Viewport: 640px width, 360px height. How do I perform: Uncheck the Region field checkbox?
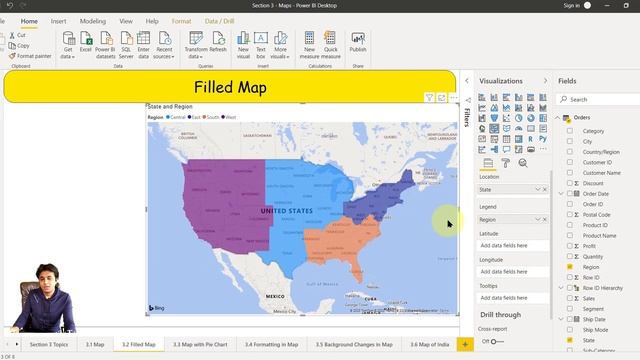pos(570,267)
